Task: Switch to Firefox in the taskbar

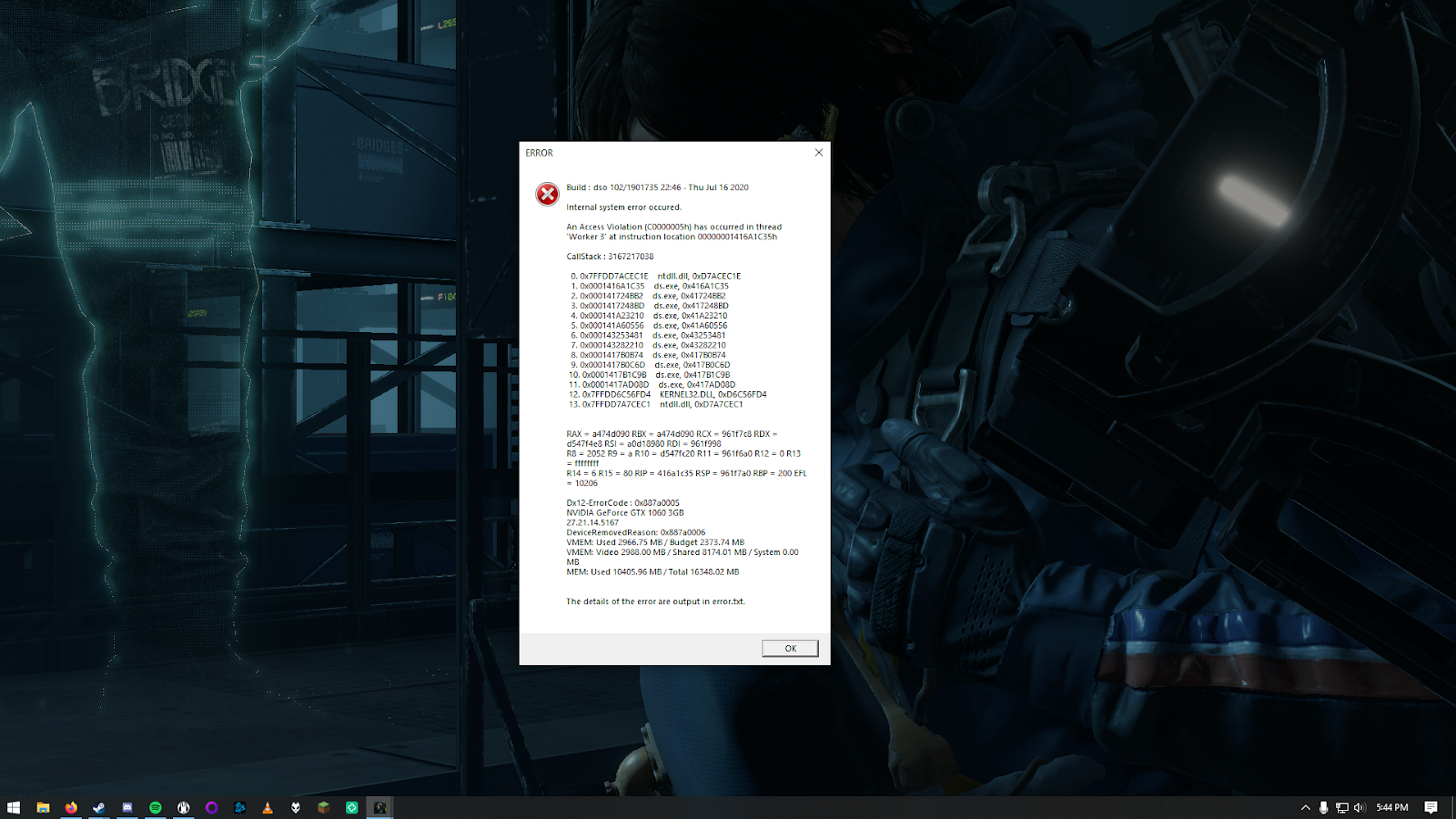Action: 71,807
